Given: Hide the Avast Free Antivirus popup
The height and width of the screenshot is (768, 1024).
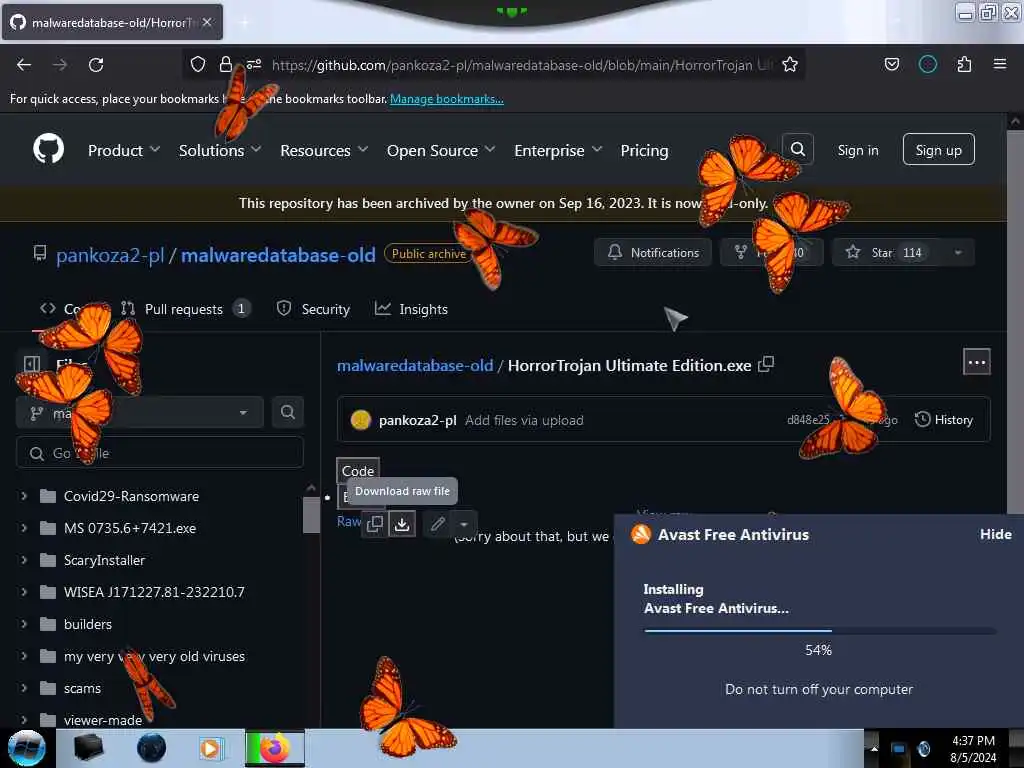Looking at the screenshot, I should (995, 534).
